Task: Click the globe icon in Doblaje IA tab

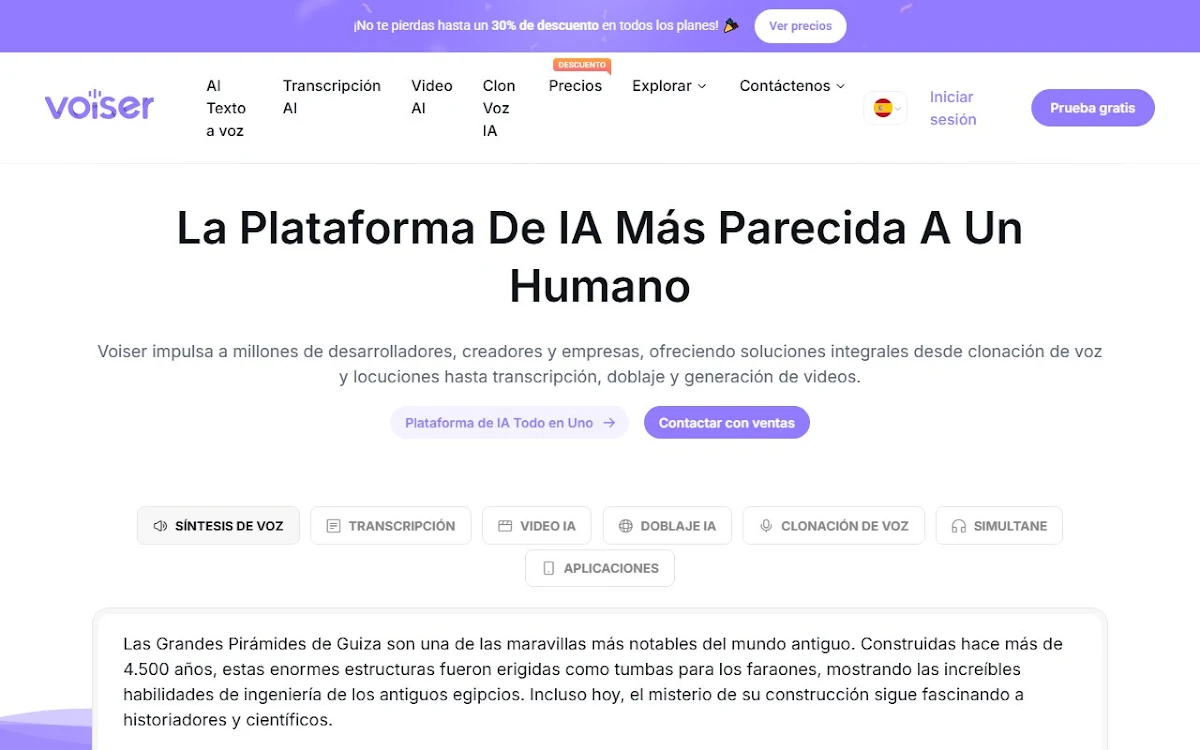Action: [x=626, y=526]
